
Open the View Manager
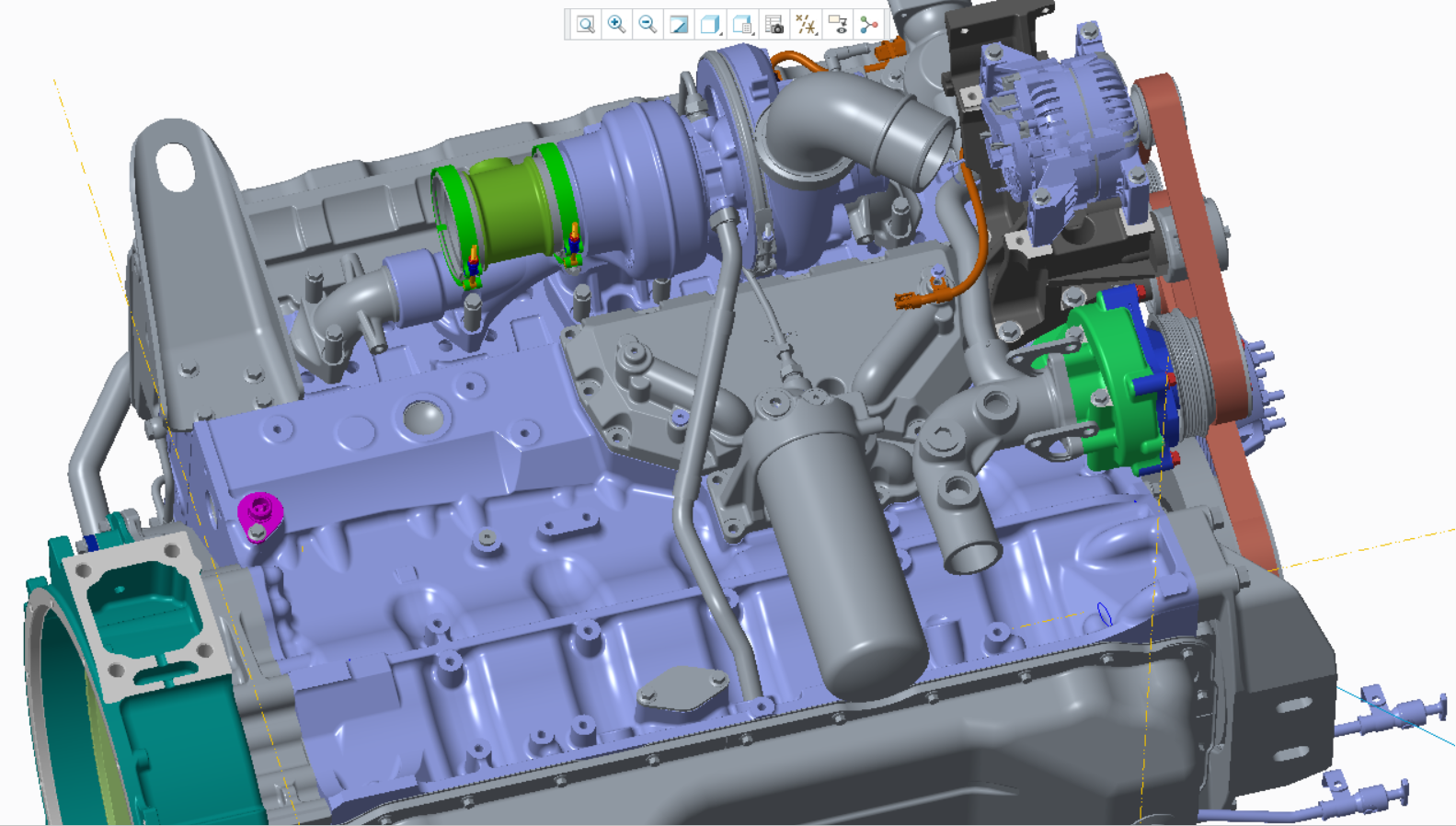[774, 25]
